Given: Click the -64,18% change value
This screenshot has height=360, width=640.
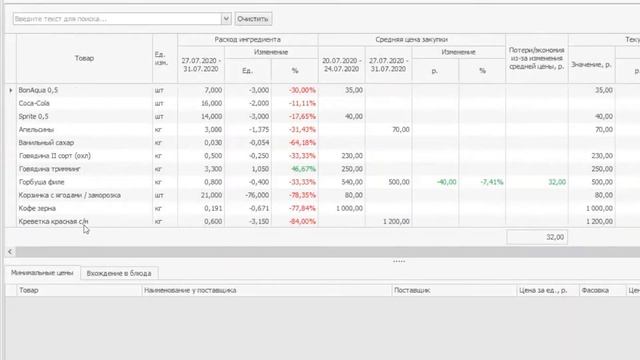Looking at the screenshot, I should [302, 142].
